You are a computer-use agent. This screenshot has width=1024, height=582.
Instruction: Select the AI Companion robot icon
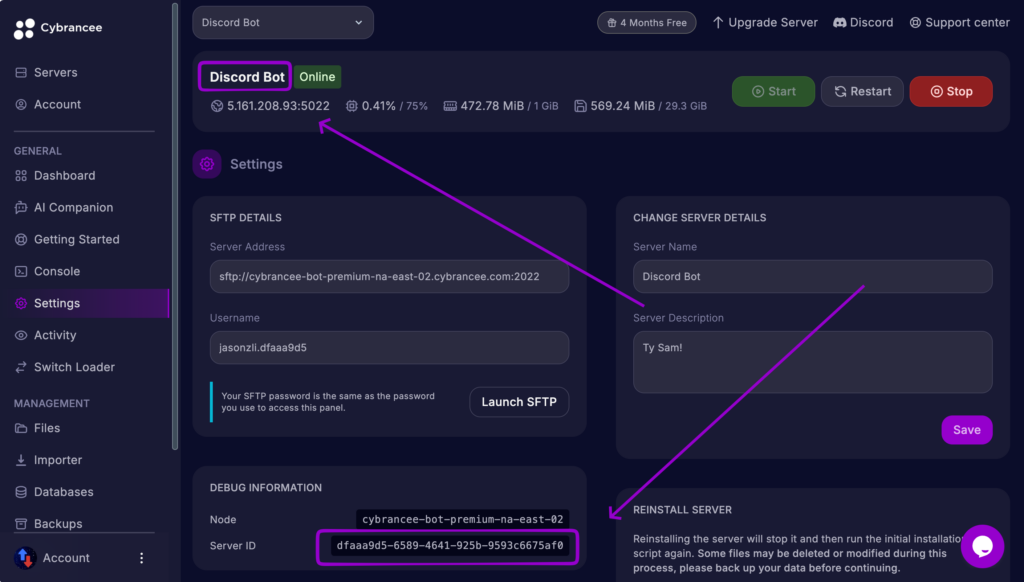click(x=21, y=208)
